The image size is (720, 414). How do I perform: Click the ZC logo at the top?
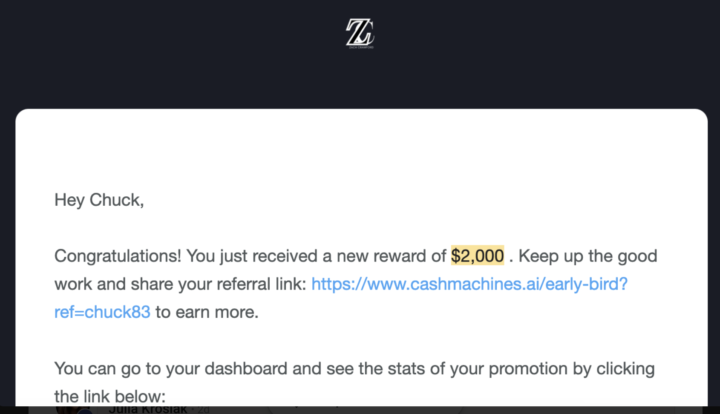pos(360,32)
